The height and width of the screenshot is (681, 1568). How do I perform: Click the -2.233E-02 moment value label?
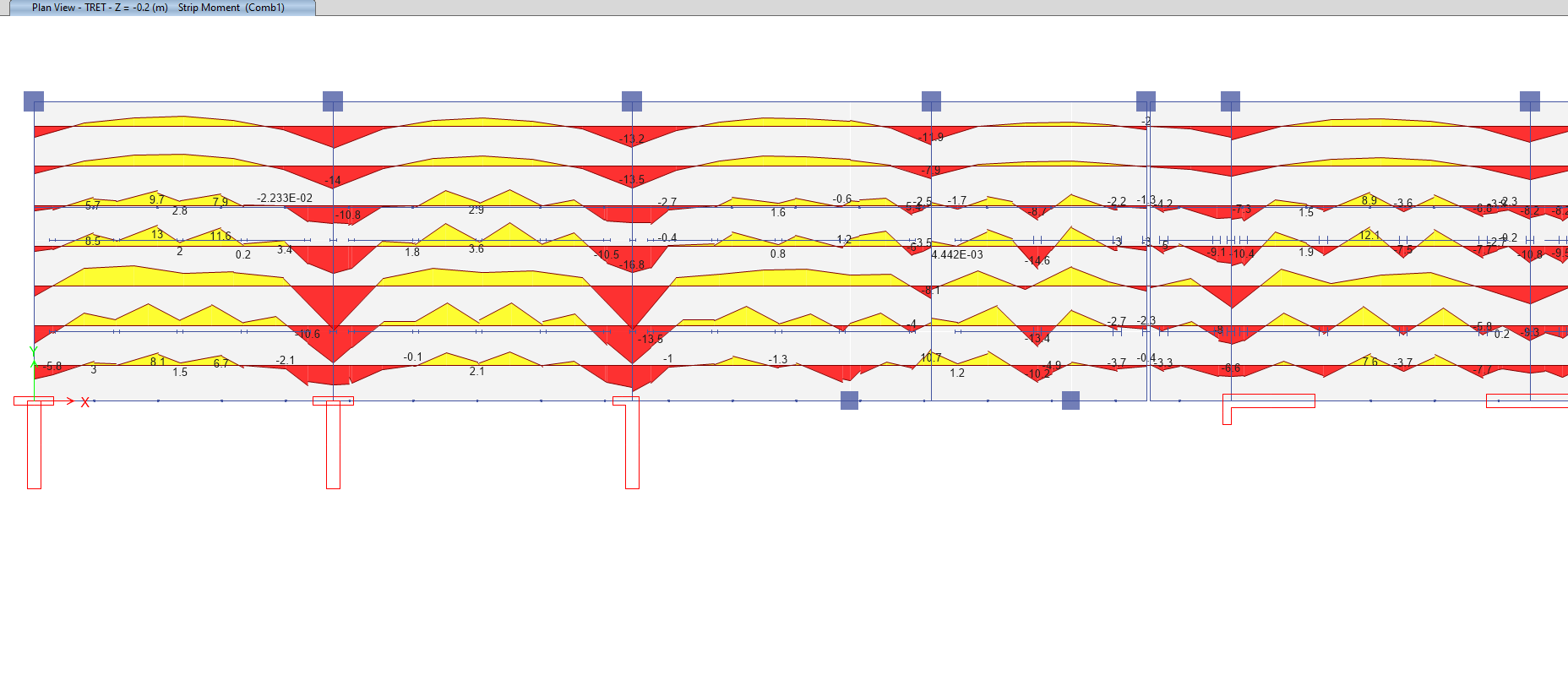tap(285, 198)
